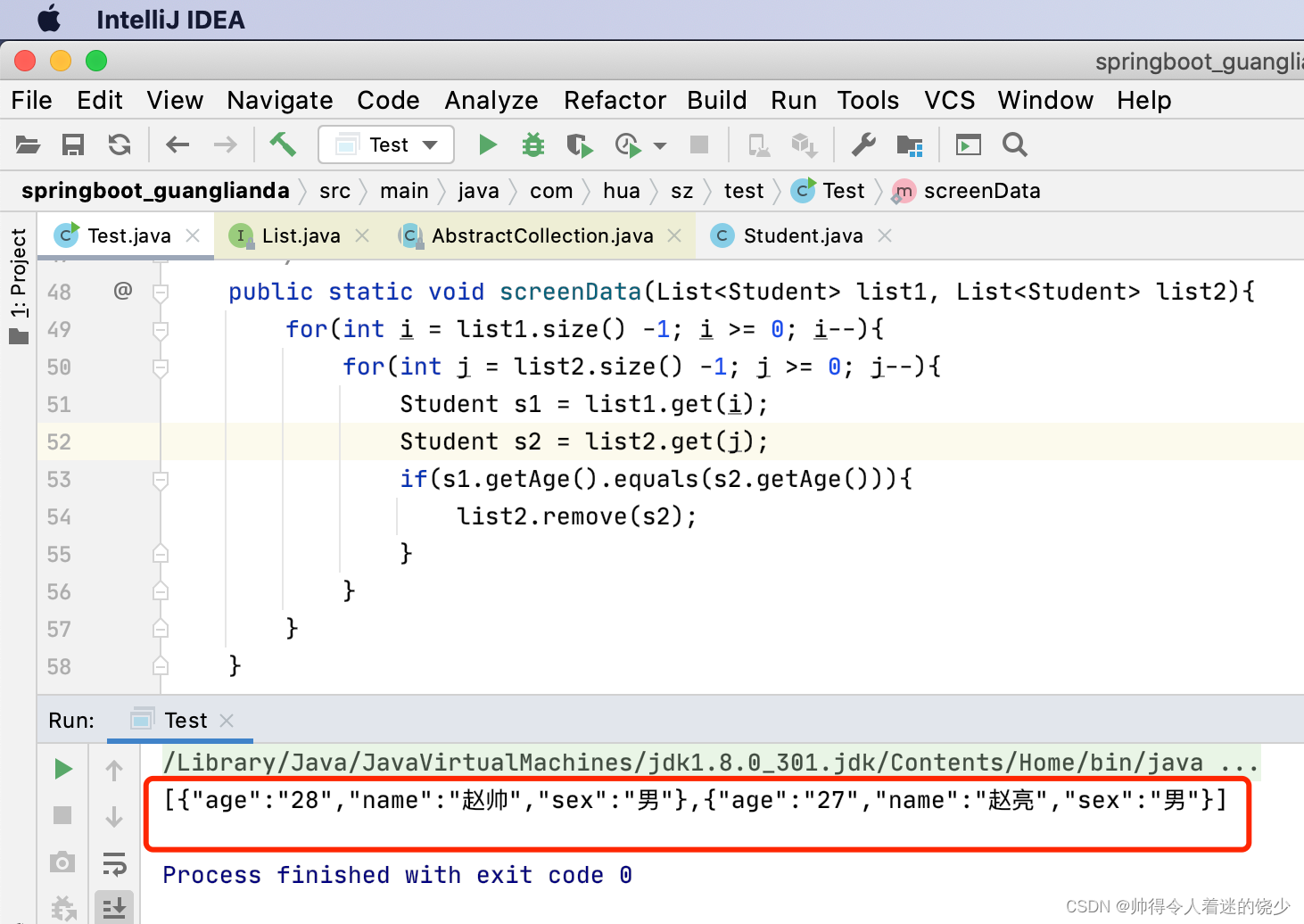Open the Analyze menu
The width and height of the screenshot is (1304, 924).
coord(491,100)
